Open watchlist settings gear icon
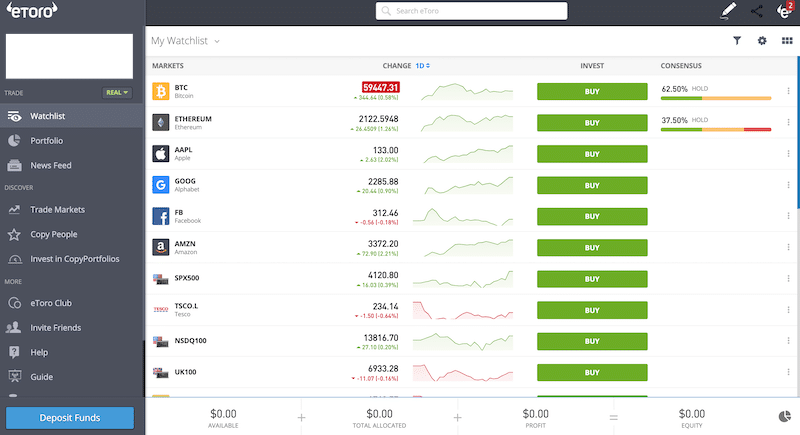The width and height of the screenshot is (800, 435). click(x=762, y=41)
